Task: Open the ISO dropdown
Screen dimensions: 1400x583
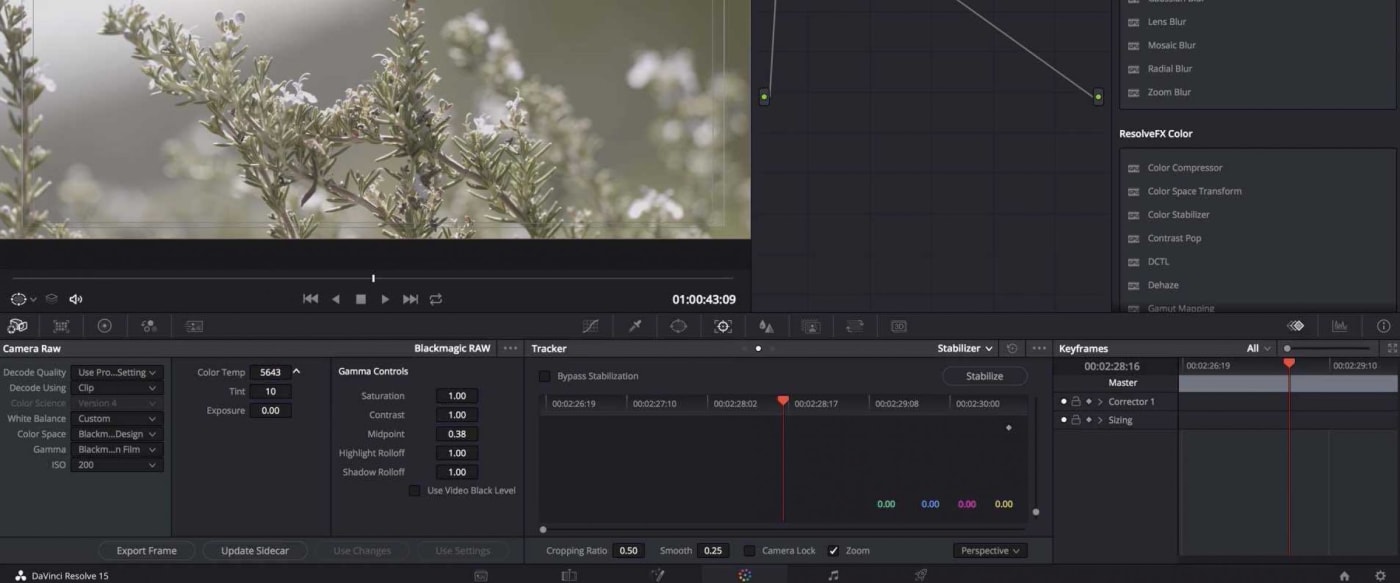Action: tap(117, 465)
